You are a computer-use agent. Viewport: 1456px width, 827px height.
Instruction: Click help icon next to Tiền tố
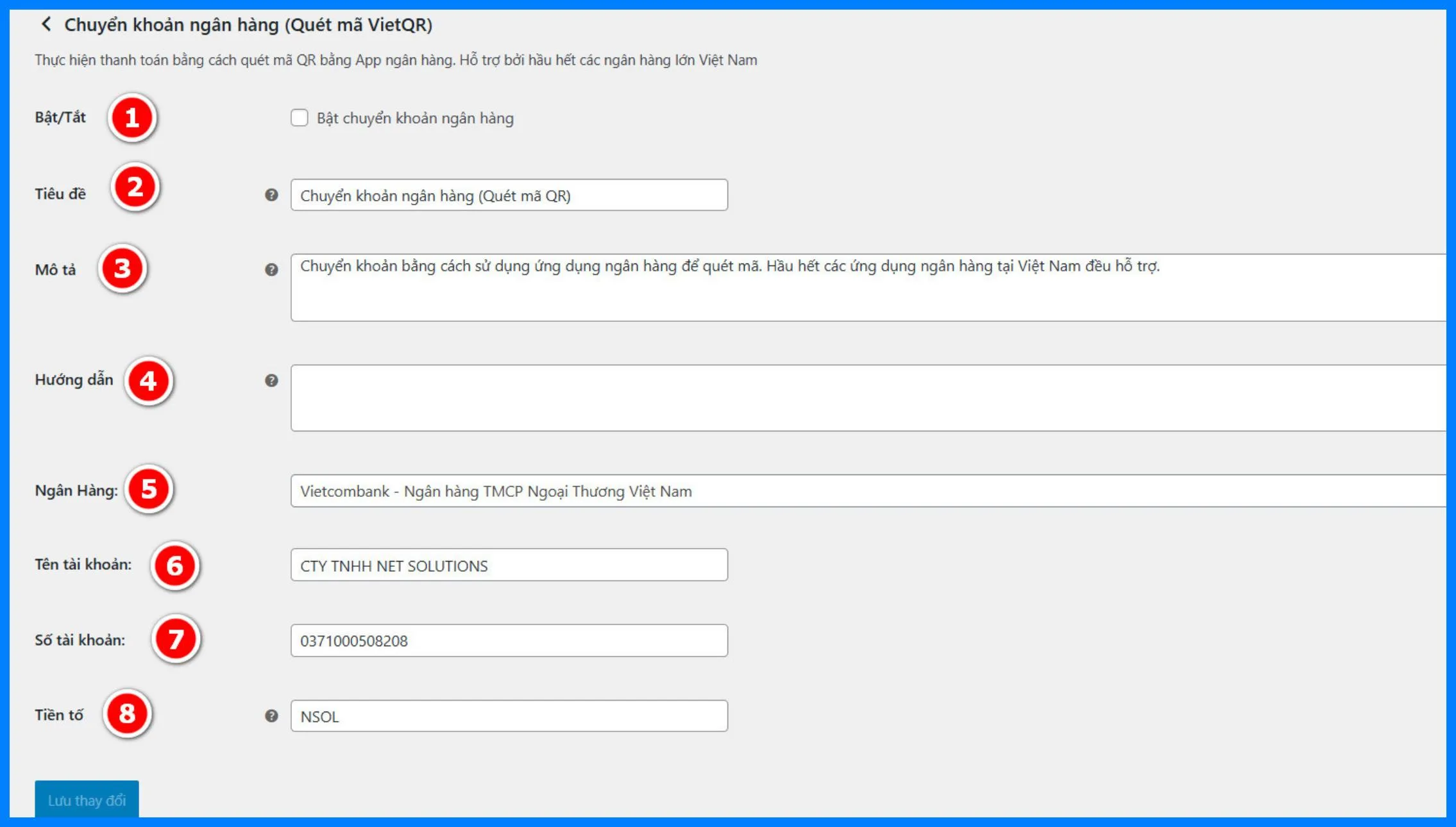pos(271,716)
